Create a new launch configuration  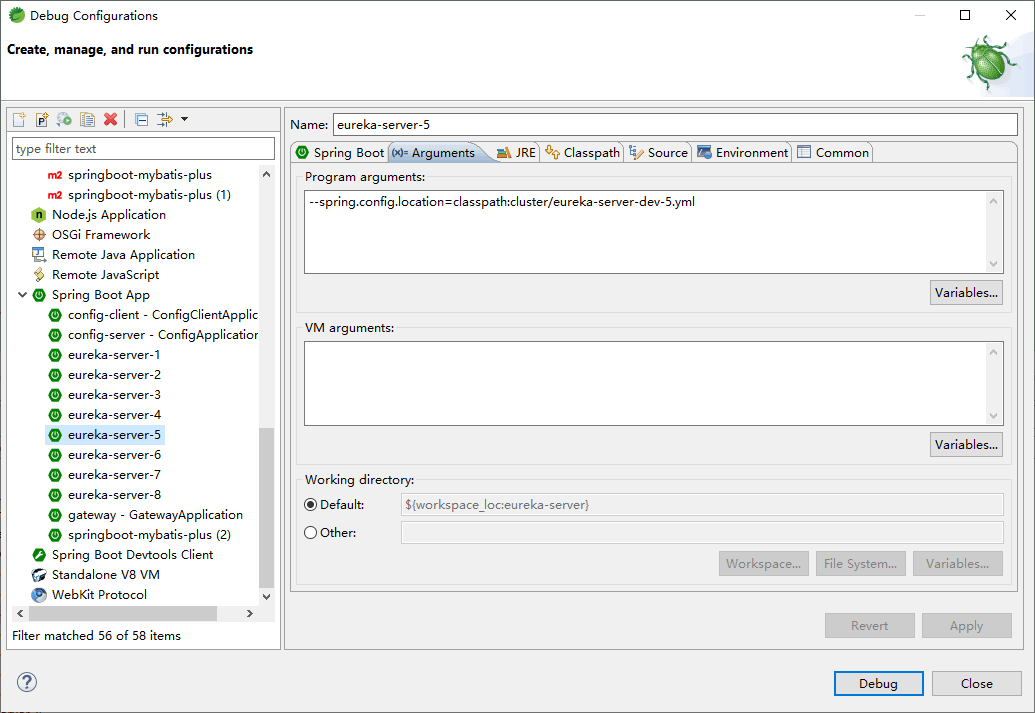click(x=19, y=119)
